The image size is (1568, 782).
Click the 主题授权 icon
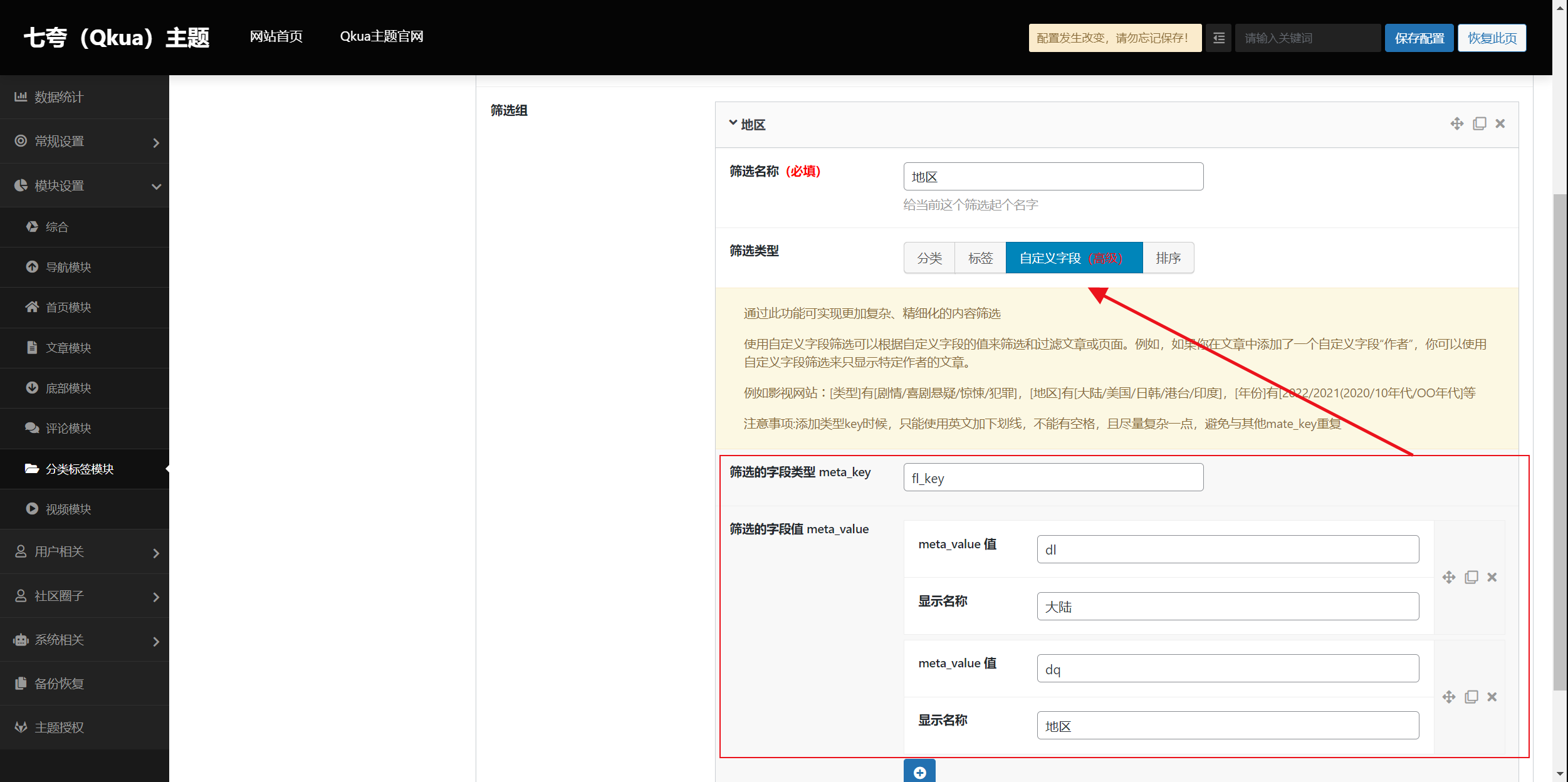pos(21,727)
